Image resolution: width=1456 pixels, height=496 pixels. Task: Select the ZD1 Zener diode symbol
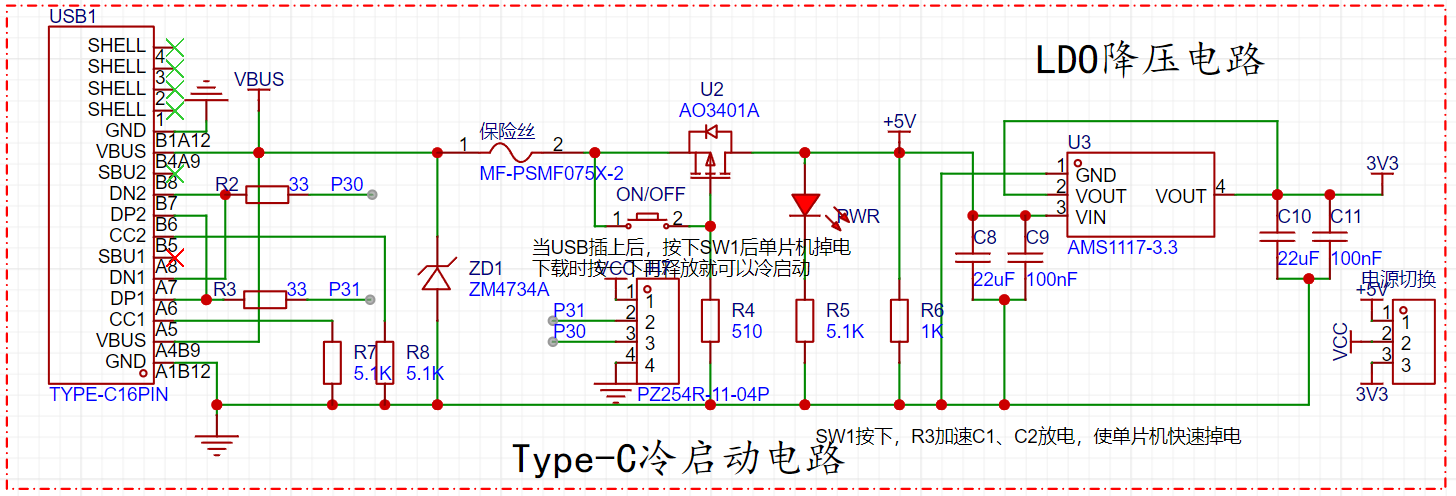click(x=437, y=276)
